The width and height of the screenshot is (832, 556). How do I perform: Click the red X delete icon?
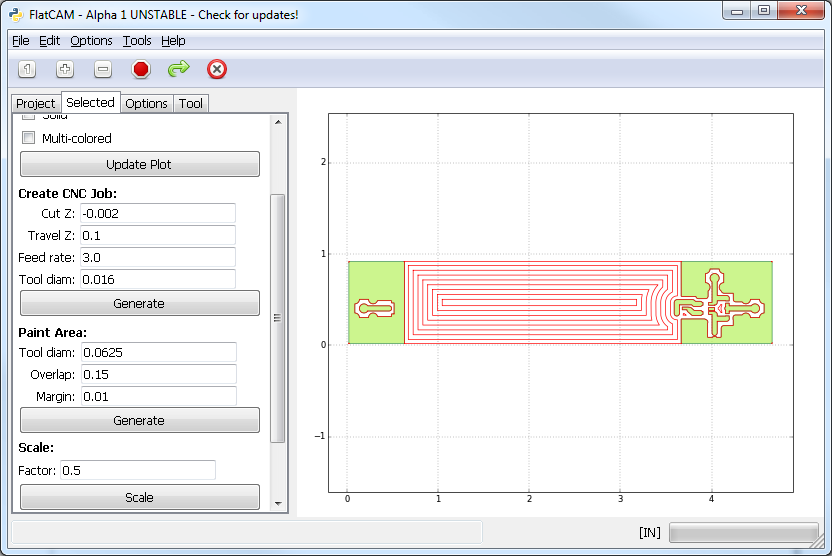pos(217,69)
